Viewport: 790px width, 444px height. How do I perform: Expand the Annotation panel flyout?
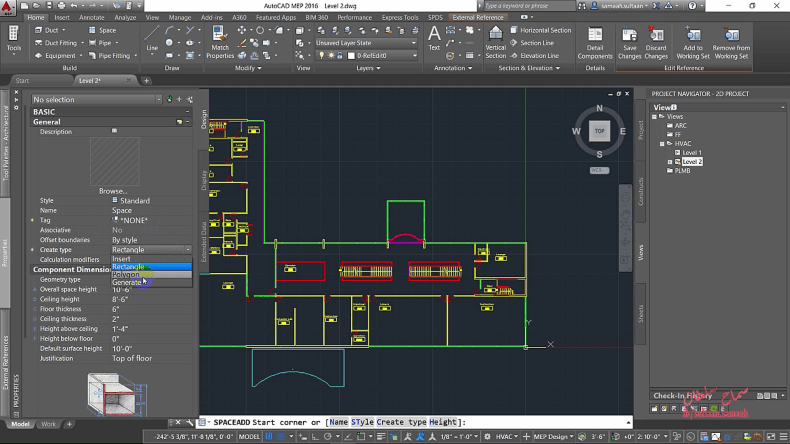(x=453, y=68)
